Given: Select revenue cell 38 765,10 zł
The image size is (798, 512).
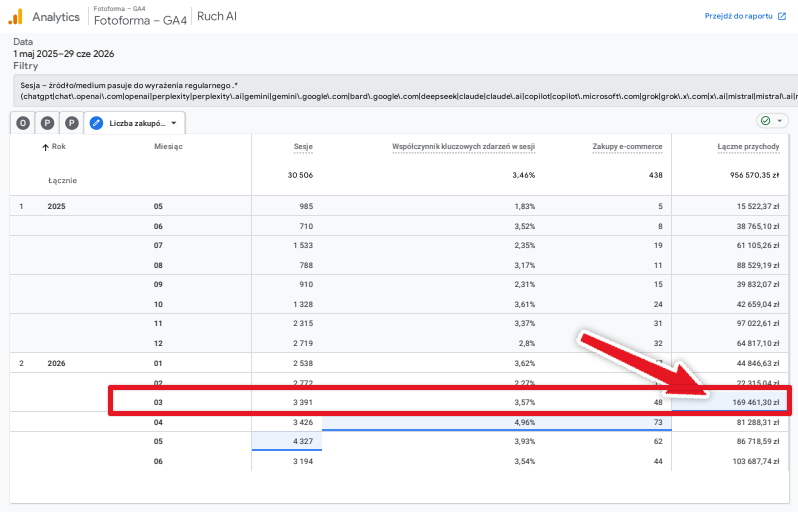Looking at the screenshot, I should click(x=758, y=226).
